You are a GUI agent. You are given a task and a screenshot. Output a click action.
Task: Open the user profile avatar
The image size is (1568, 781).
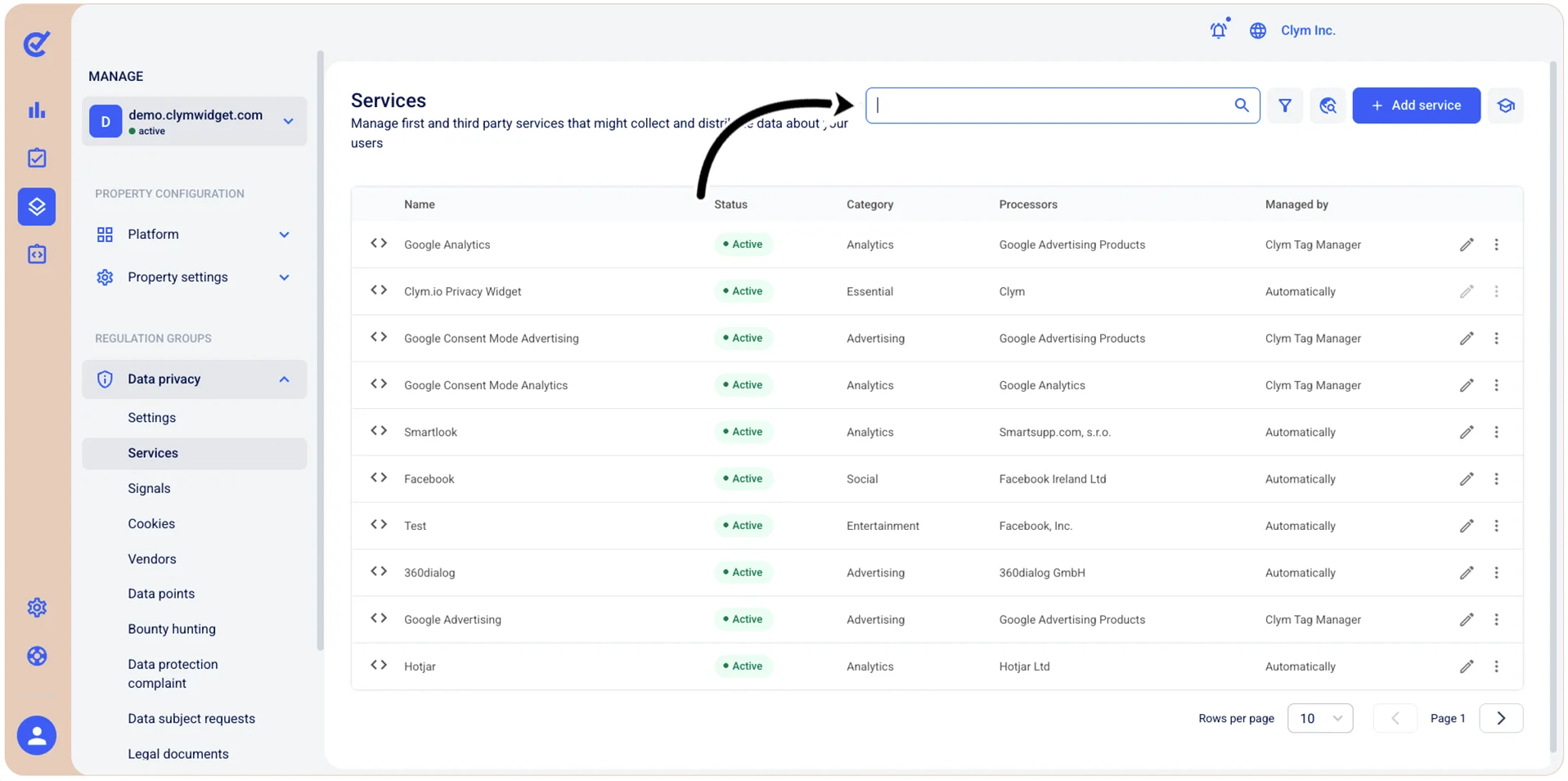[37, 736]
